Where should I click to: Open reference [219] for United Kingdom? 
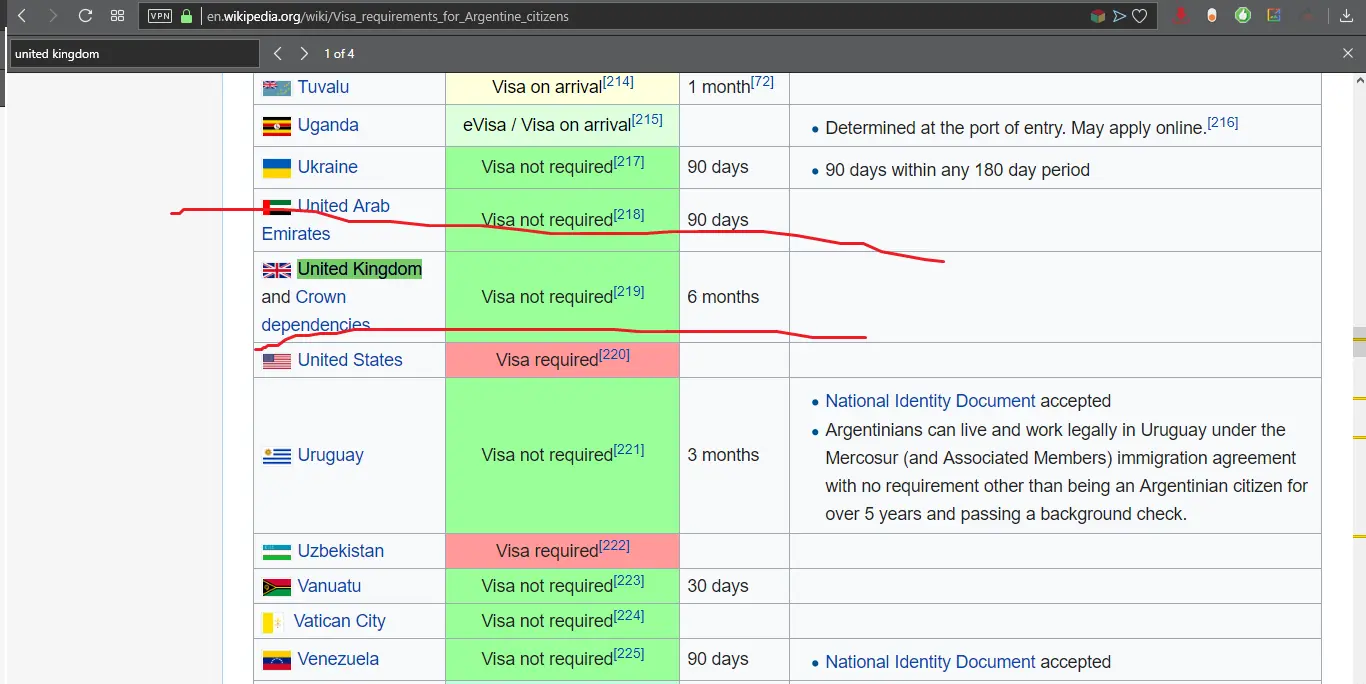point(629,292)
